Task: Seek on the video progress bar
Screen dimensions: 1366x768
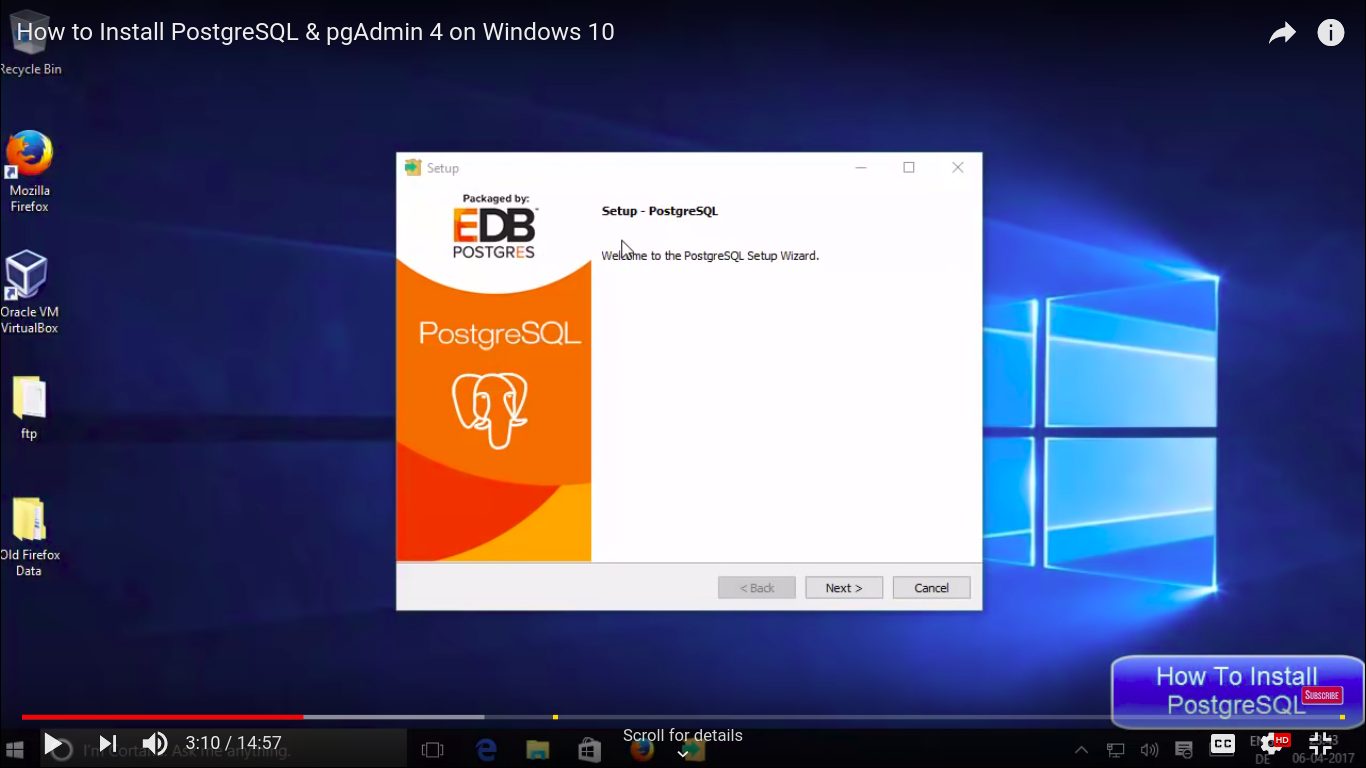Action: 682,717
